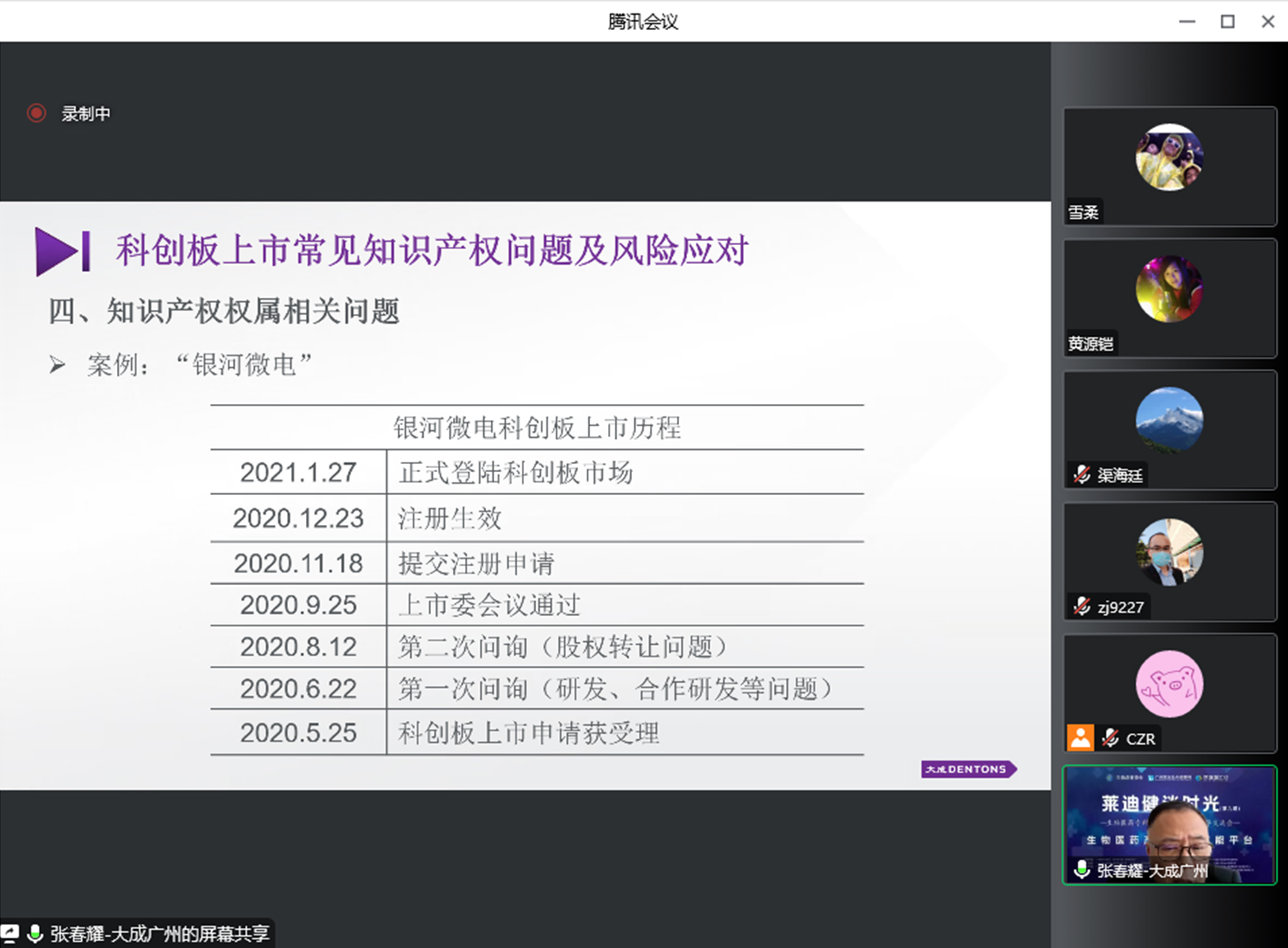Click date cell 2020.6.22

tap(298, 689)
